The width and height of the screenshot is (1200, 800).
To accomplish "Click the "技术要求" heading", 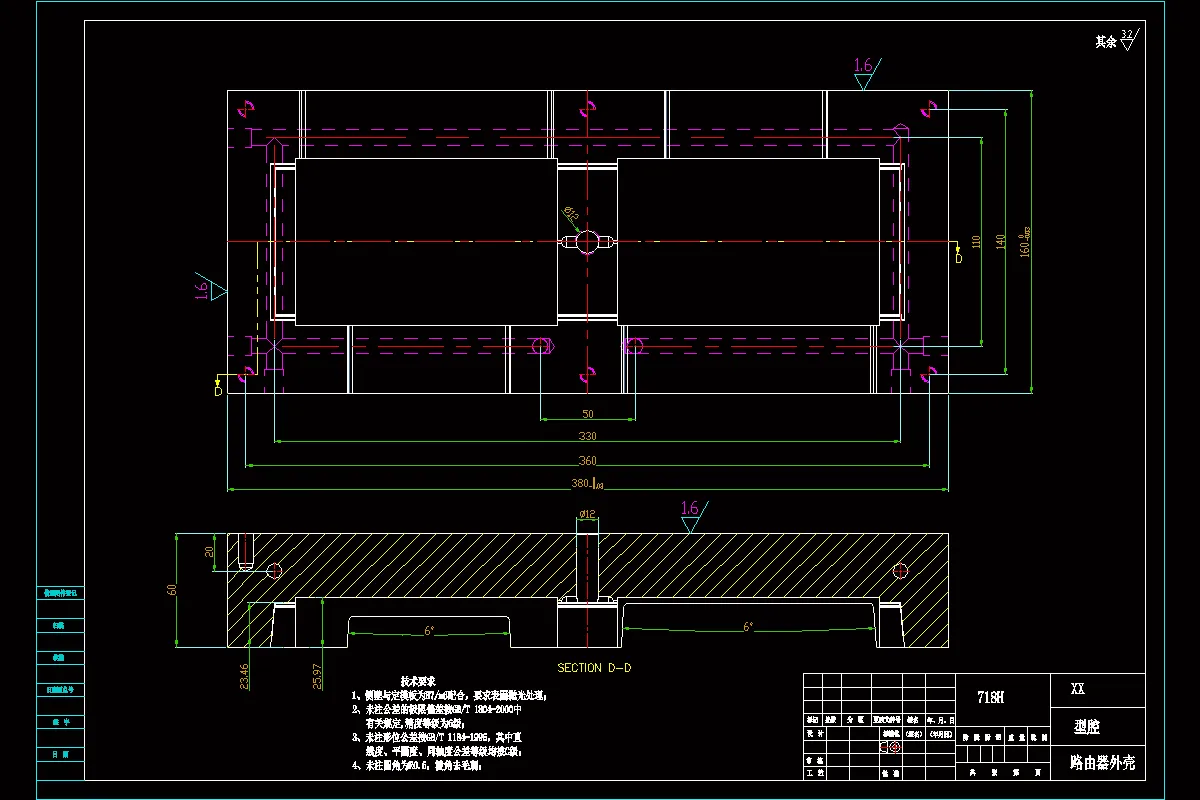I will 417,680.
